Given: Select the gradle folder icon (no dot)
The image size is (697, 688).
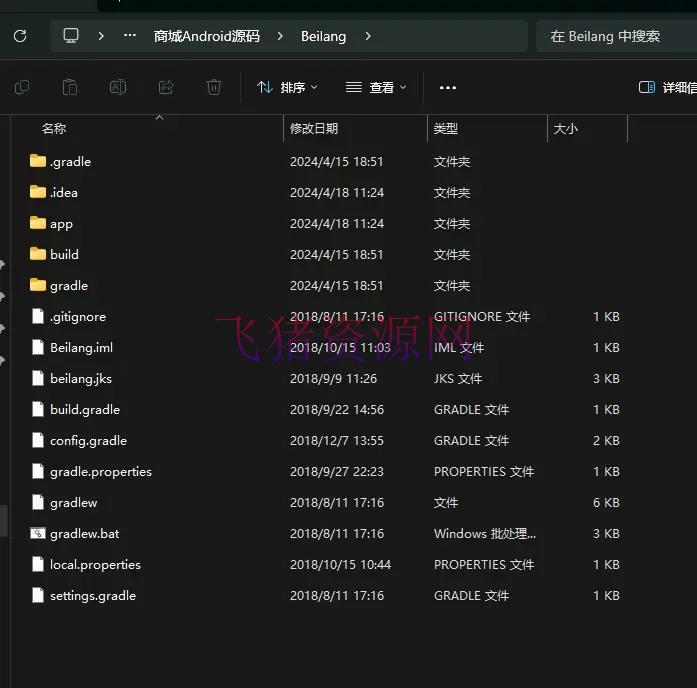Looking at the screenshot, I should [x=38, y=285].
